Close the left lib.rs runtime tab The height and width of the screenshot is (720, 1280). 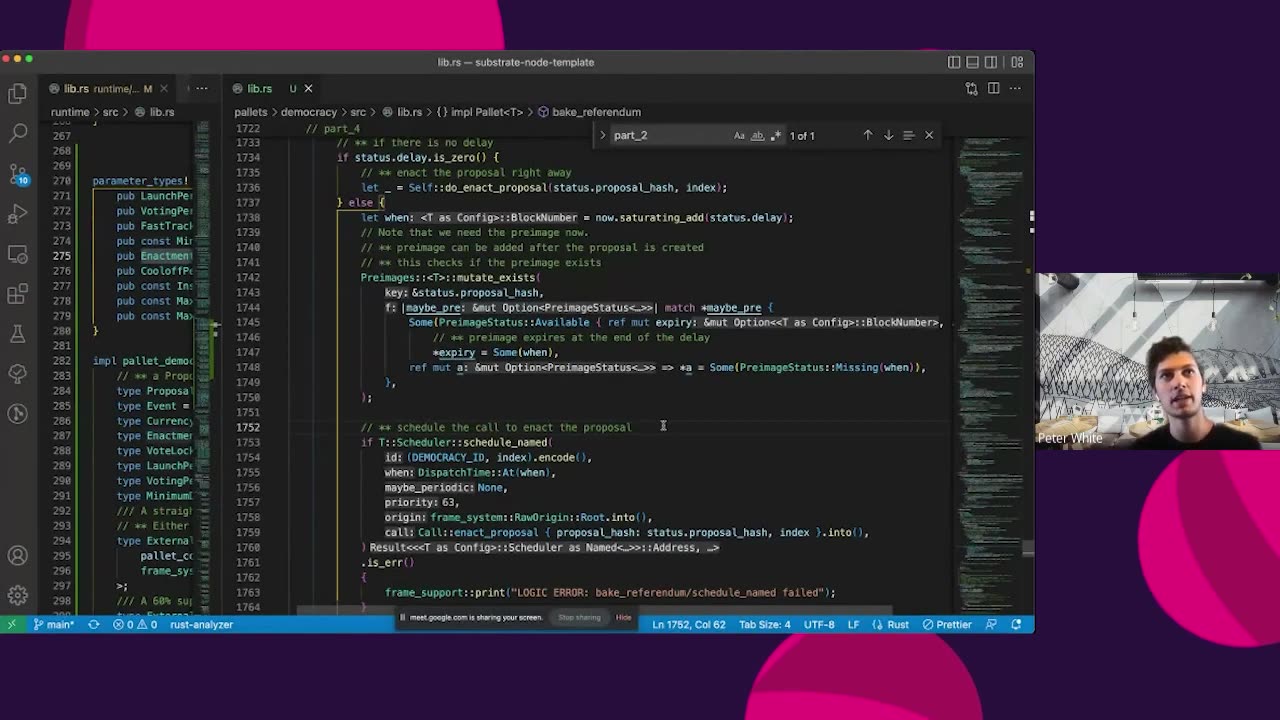pyautogui.click(x=164, y=89)
